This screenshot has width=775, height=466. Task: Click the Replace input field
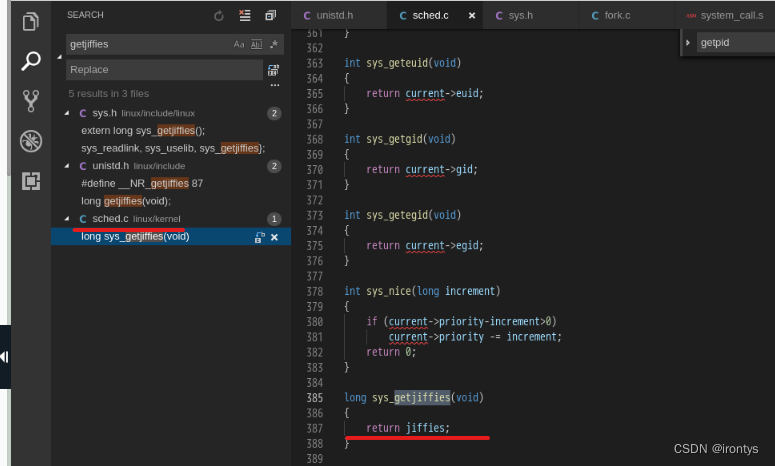(162, 70)
